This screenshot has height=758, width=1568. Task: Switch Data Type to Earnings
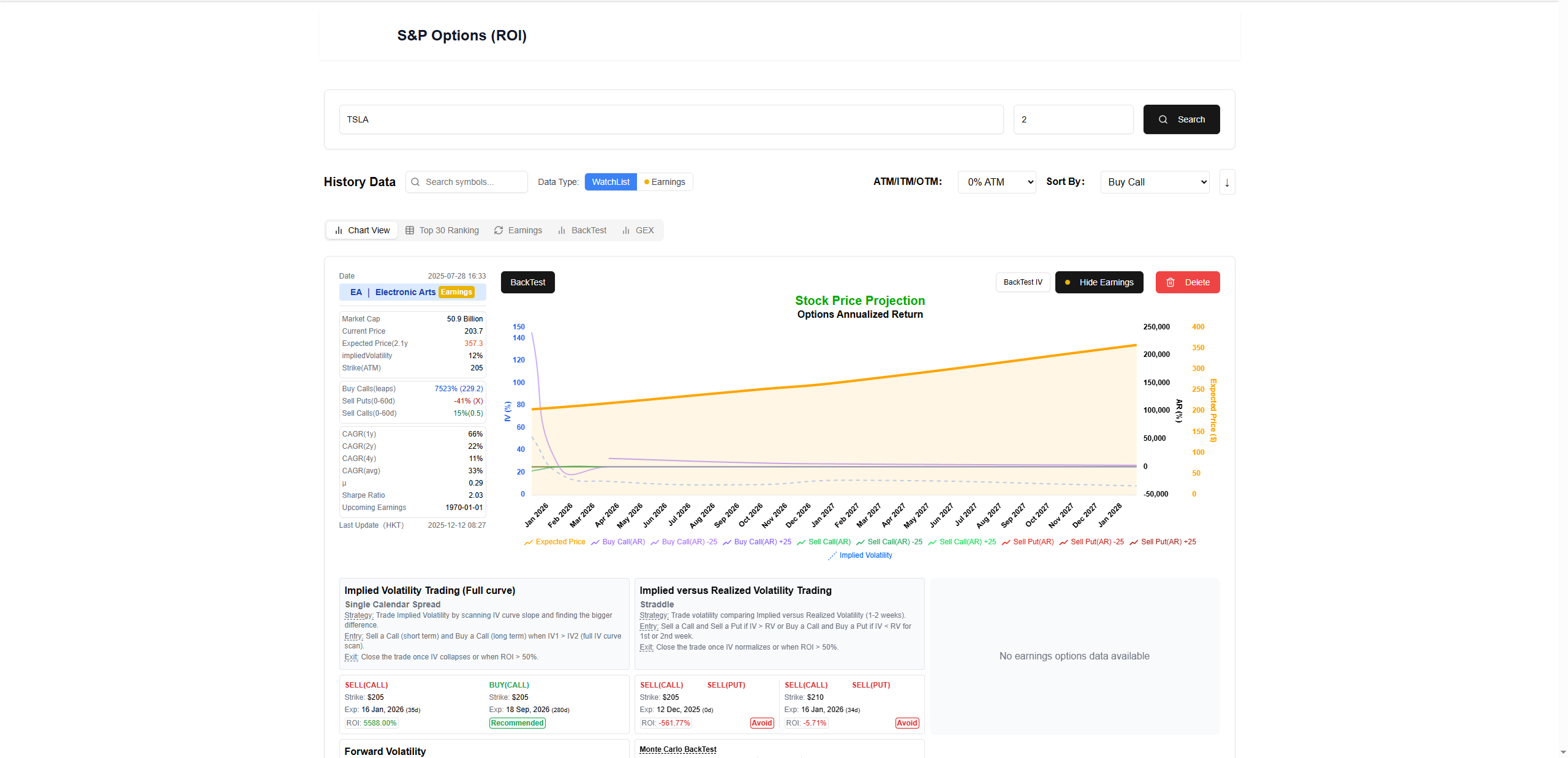(x=665, y=181)
